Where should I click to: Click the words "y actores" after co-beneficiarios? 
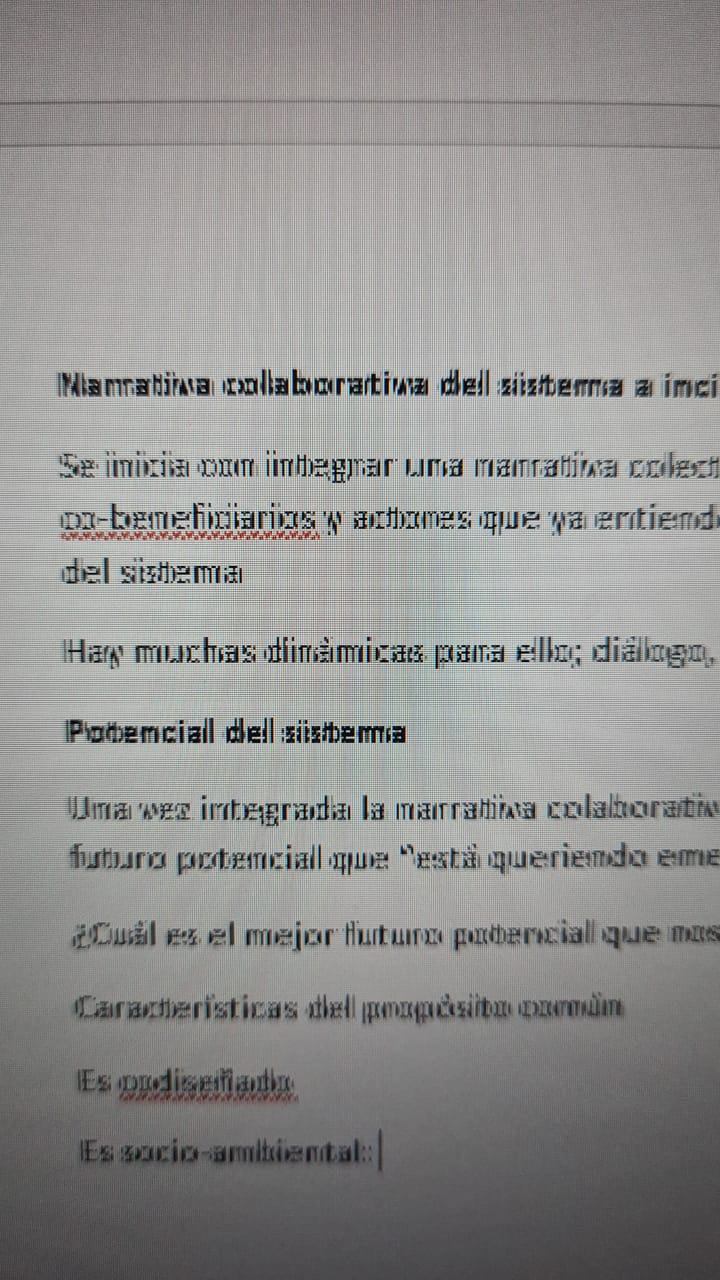(385, 519)
